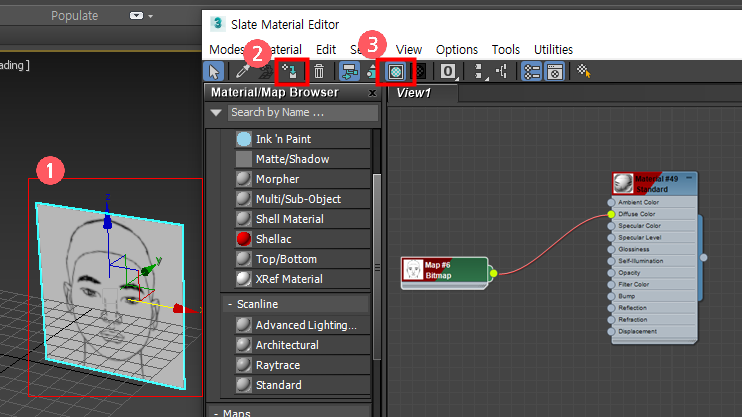The image size is (742, 417).
Task: Toggle Show Background in Preview icon
Action: point(420,72)
